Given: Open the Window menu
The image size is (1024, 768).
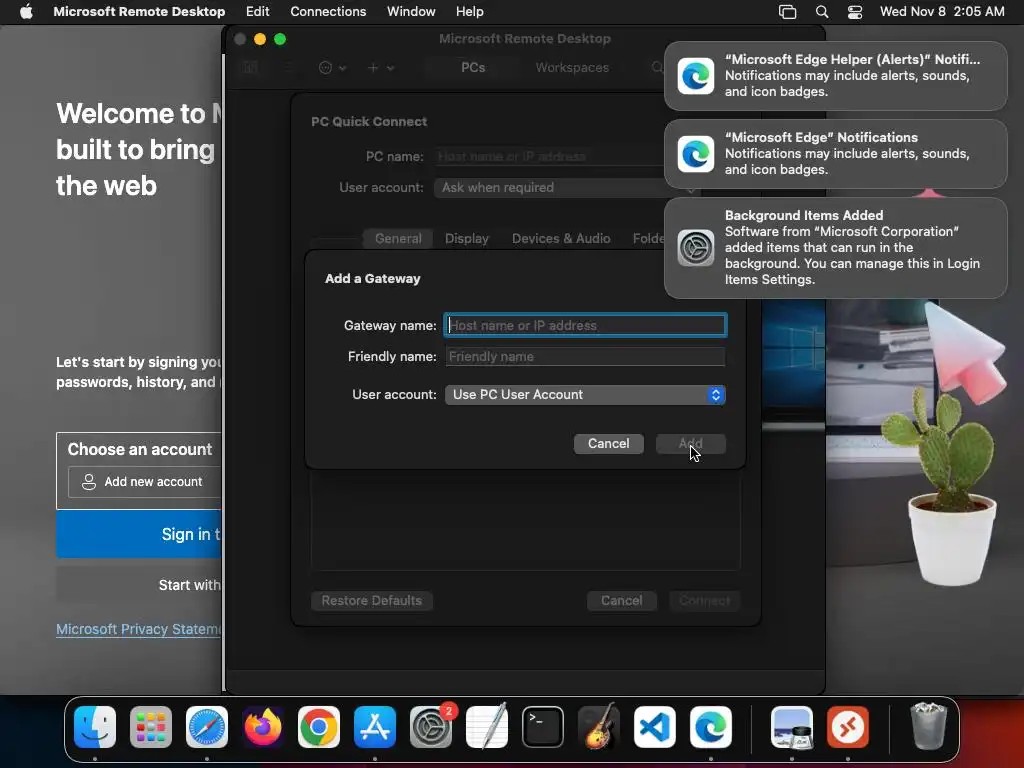Looking at the screenshot, I should pyautogui.click(x=411, y=12).
